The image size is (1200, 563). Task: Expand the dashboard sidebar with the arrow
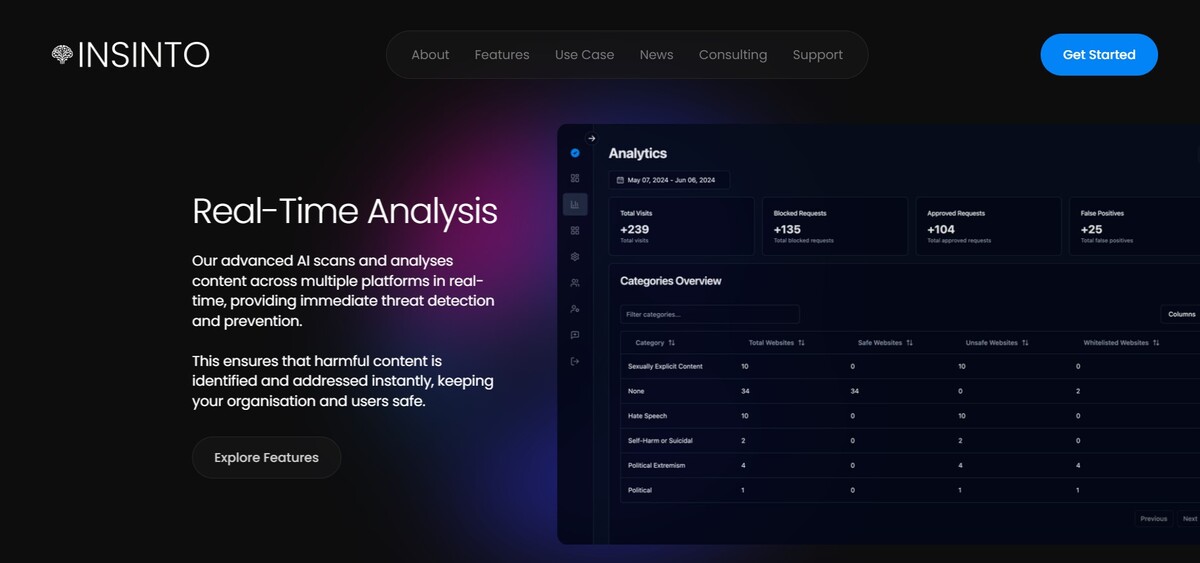coord(591,138)
